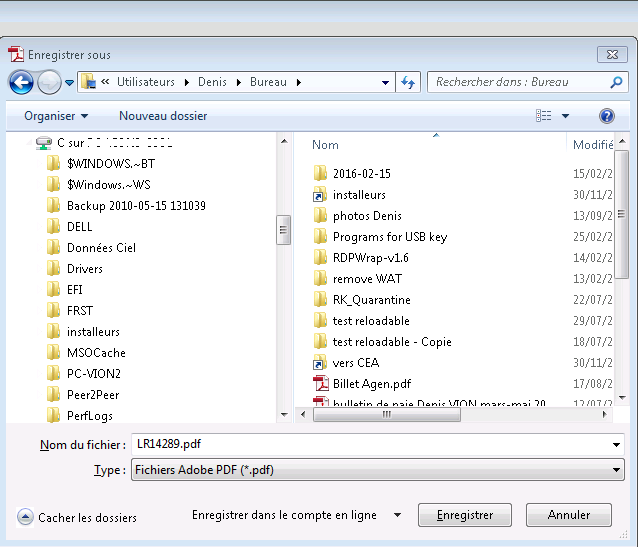Refresh the Bureau folder listing

click(x=408, y=82)
